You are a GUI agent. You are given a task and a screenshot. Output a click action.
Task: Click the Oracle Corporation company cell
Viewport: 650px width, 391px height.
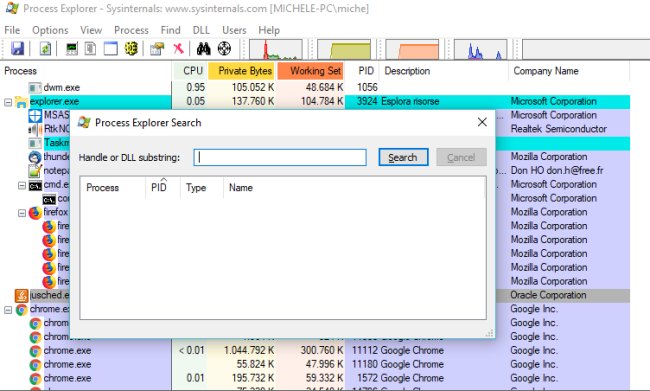(x=548, y=295)
